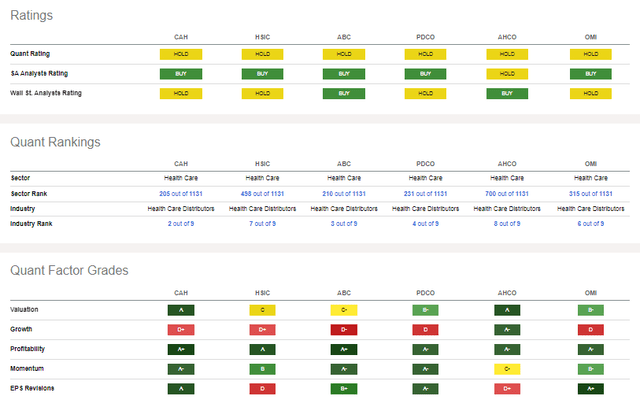
Task: Select PDCO Wall St. Analysts Rating HOLD badge
Action: 425,93
